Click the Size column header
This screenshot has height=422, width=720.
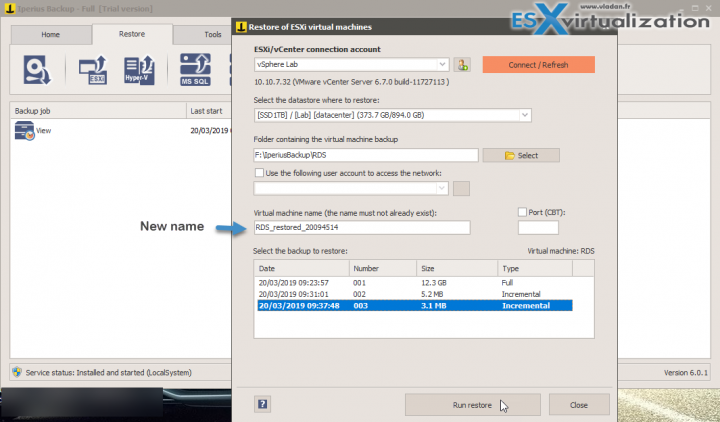click(x=457, y=268)
